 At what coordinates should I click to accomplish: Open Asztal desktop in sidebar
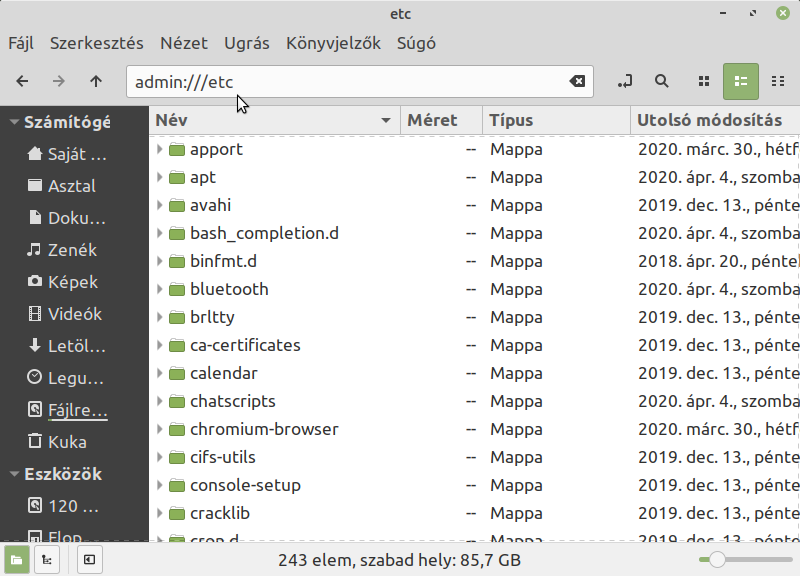coord(61,186)
